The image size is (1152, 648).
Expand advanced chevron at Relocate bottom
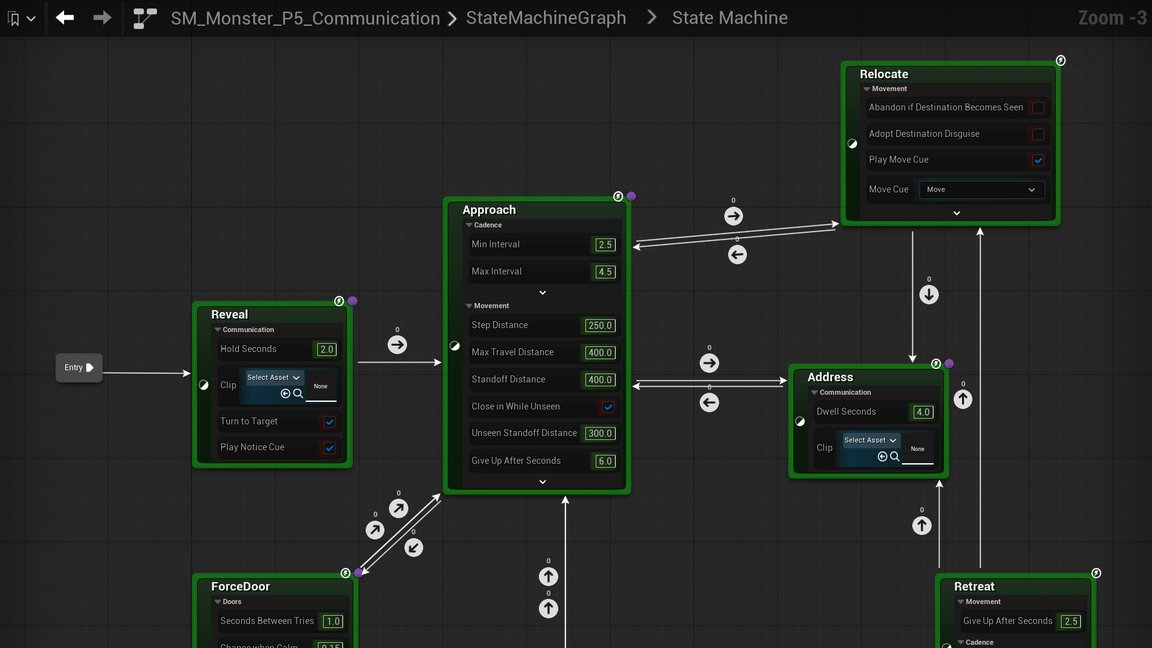click(x=956, y=213)
